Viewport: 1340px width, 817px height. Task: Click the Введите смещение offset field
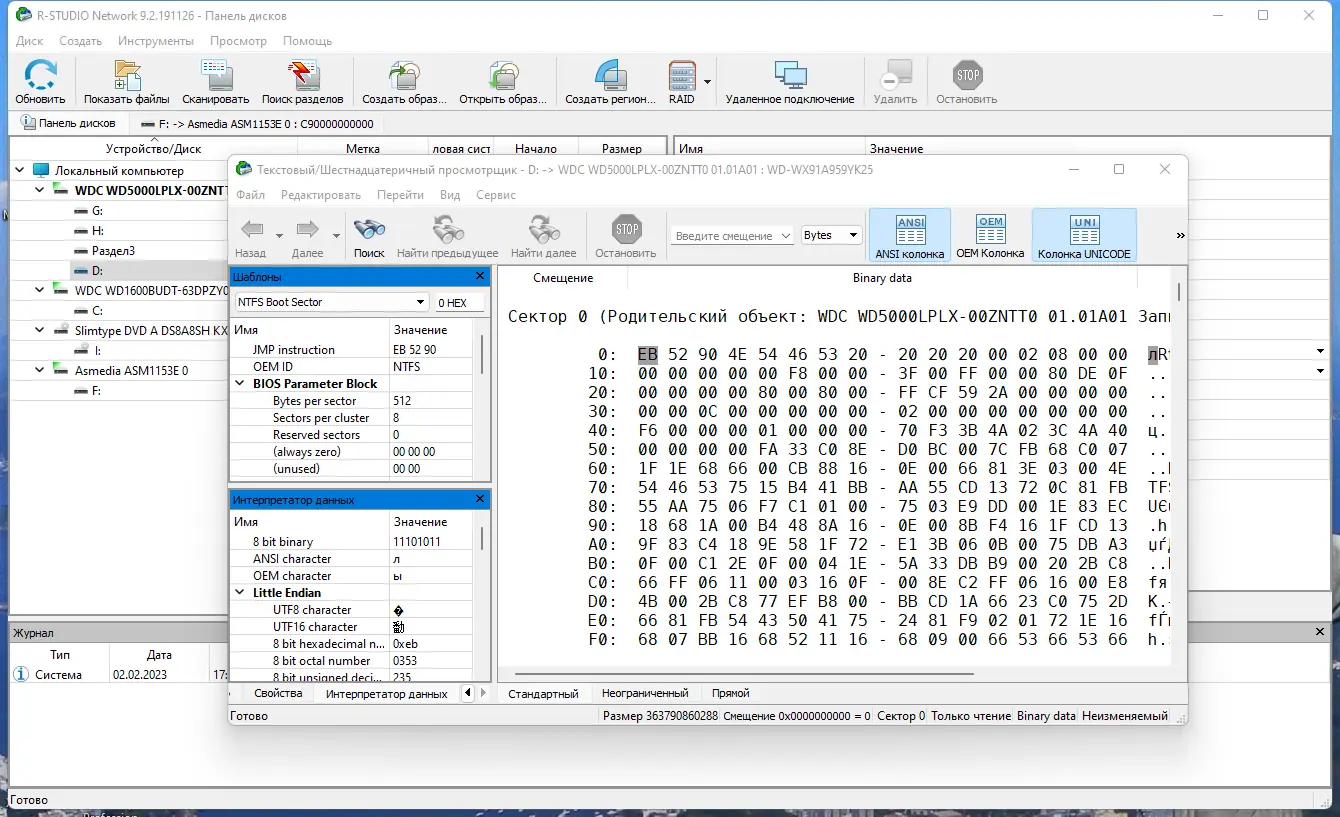(x=732, y=235)
